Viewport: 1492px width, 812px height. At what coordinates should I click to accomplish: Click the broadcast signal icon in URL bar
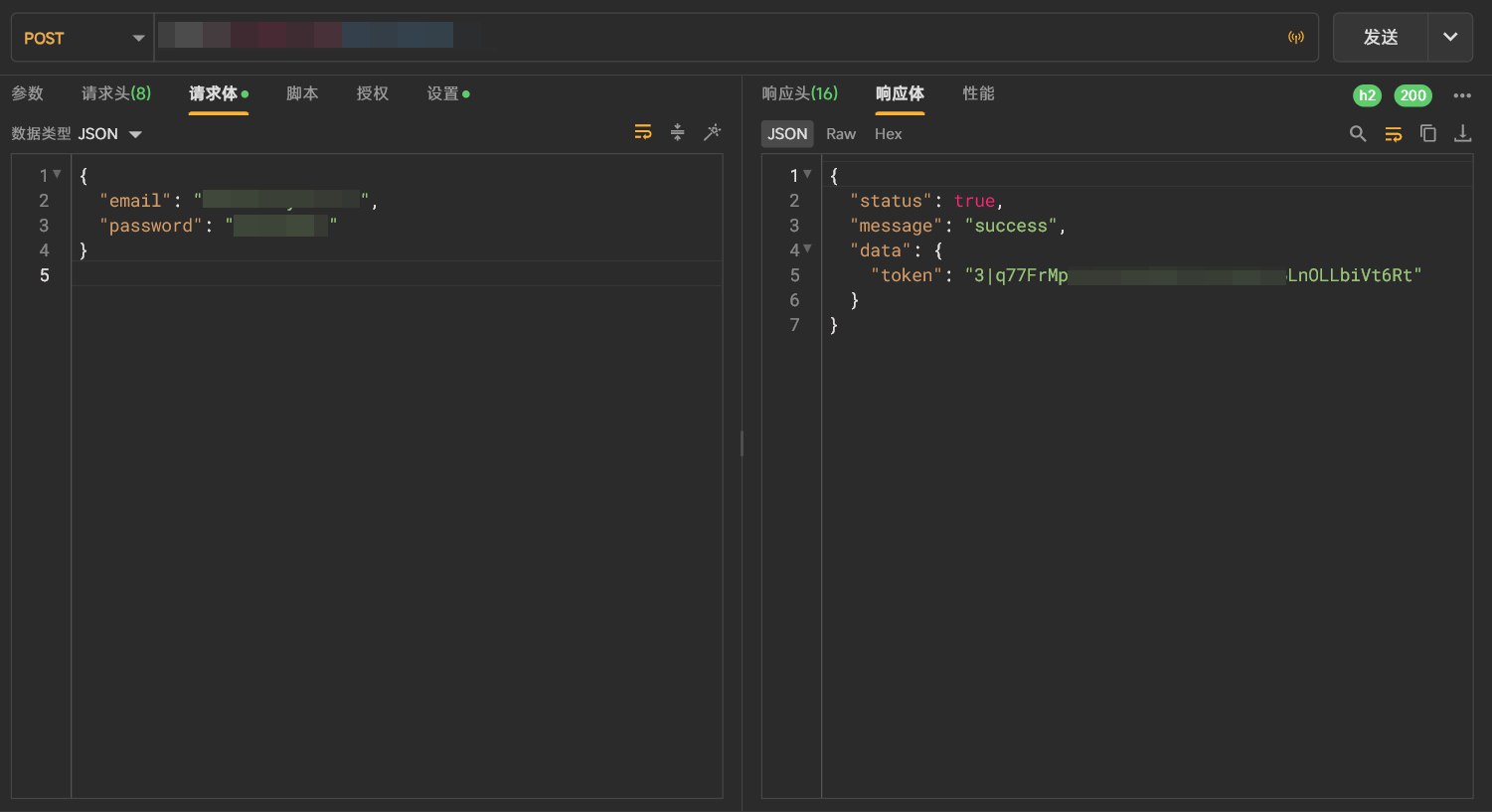1295,38
